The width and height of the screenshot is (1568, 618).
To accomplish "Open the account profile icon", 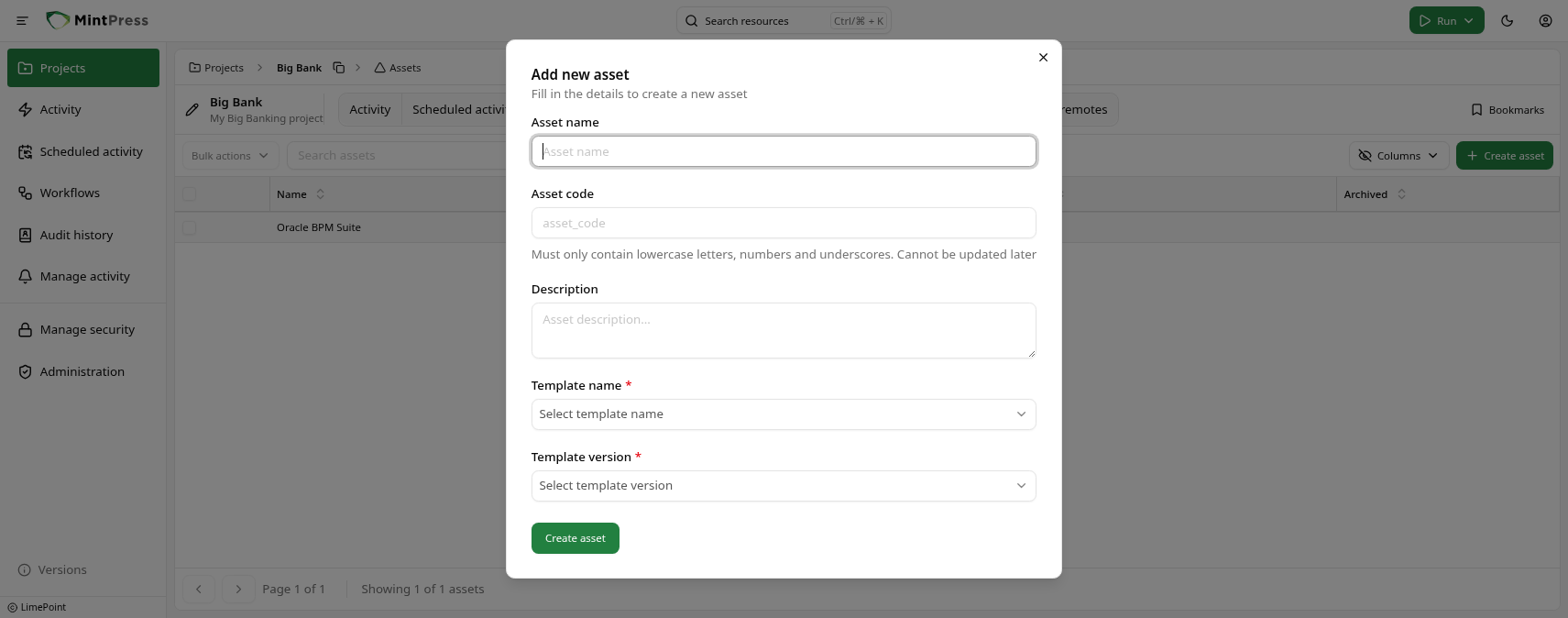I will coord(1545,20).
